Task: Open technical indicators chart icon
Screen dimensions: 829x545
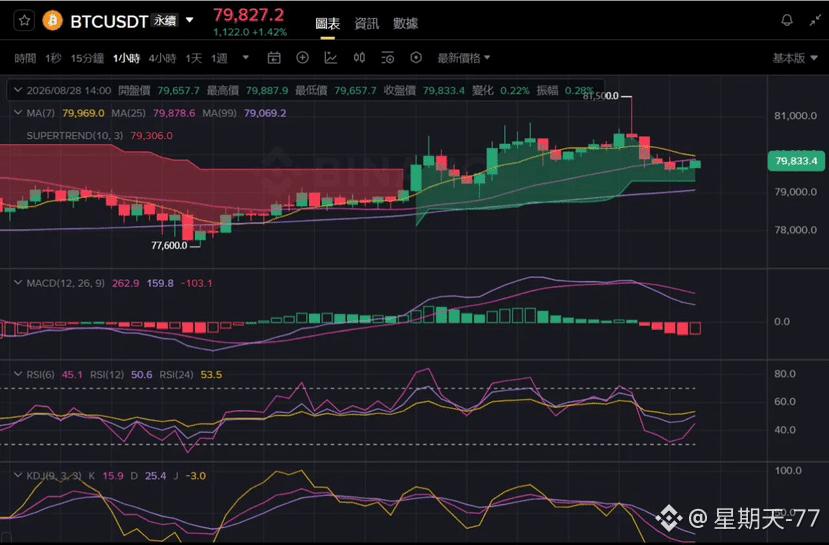Action: [330, 58]
